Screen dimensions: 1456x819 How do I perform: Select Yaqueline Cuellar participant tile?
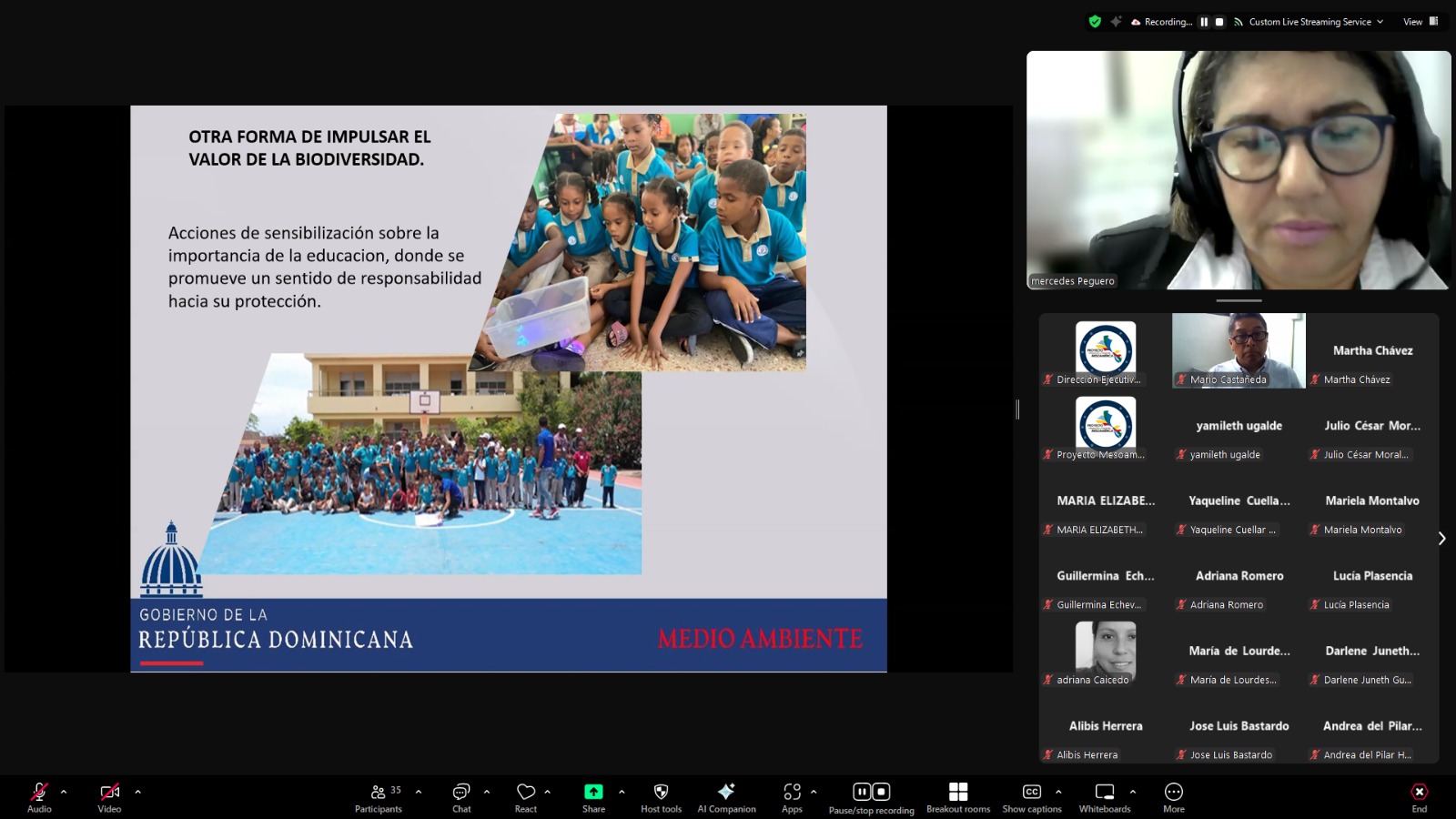(x=1239, y=501)
